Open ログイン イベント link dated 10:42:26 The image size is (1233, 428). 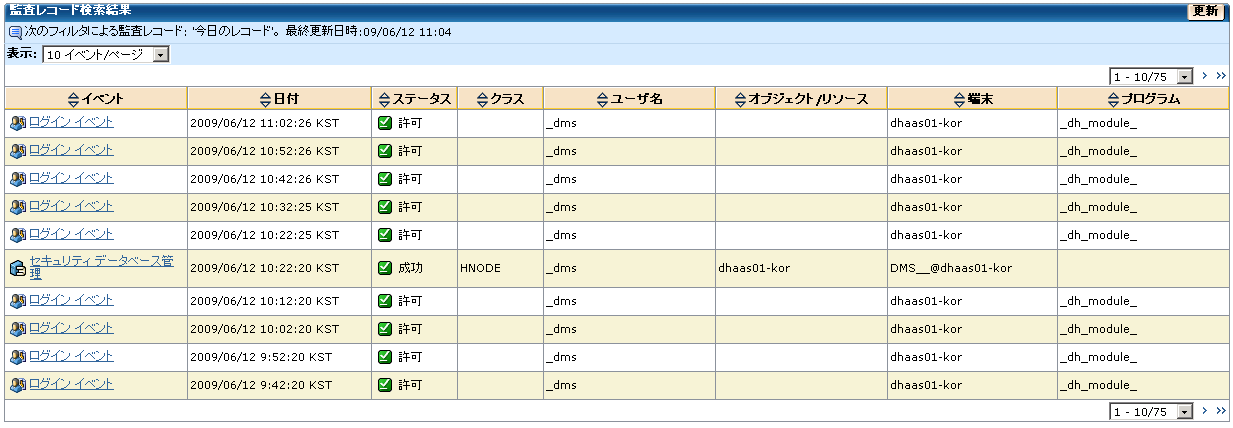(71, 178)
